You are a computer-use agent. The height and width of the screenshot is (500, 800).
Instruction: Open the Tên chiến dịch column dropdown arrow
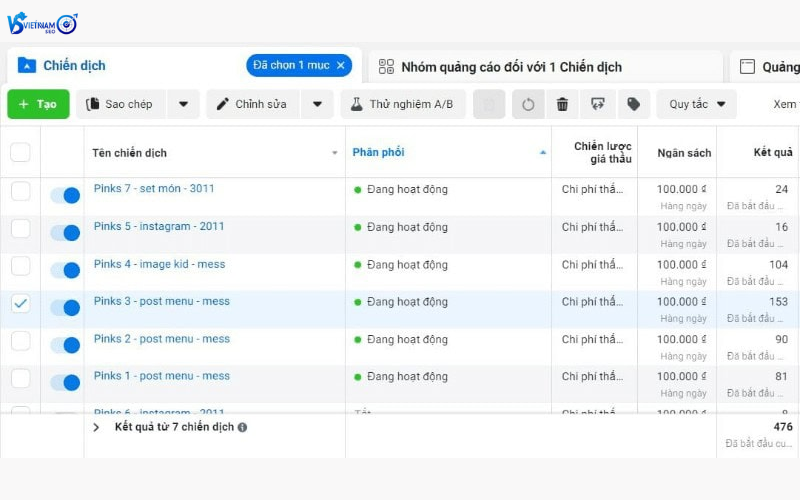335,153
